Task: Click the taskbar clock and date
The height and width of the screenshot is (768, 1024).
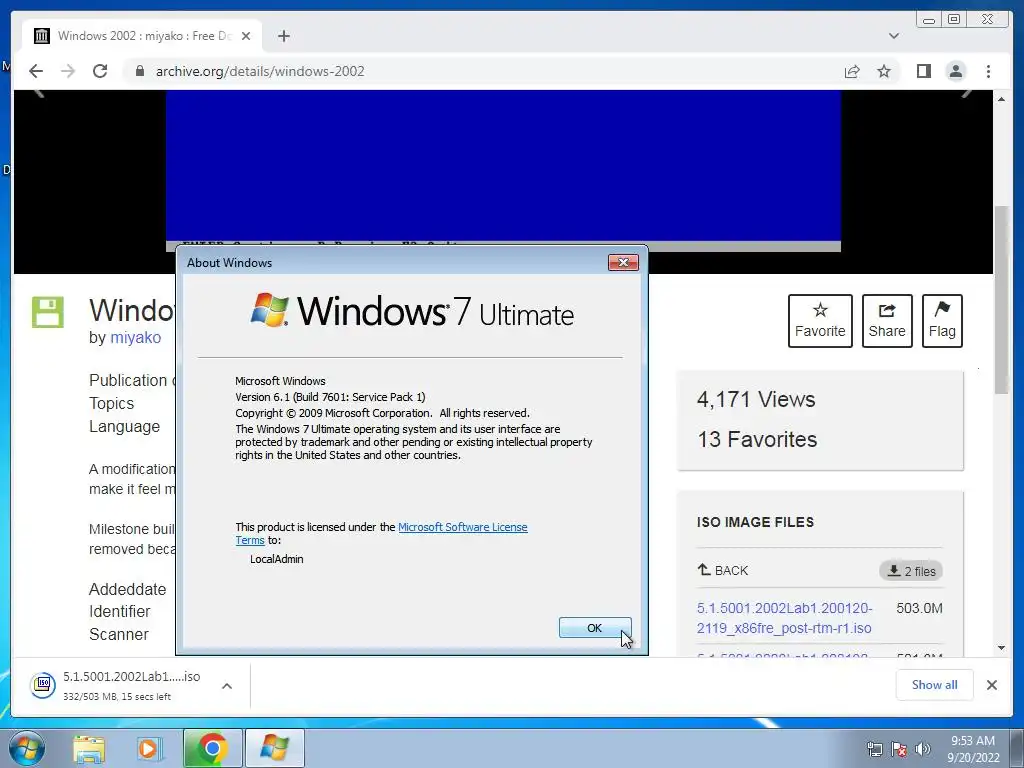Action: 973,749
